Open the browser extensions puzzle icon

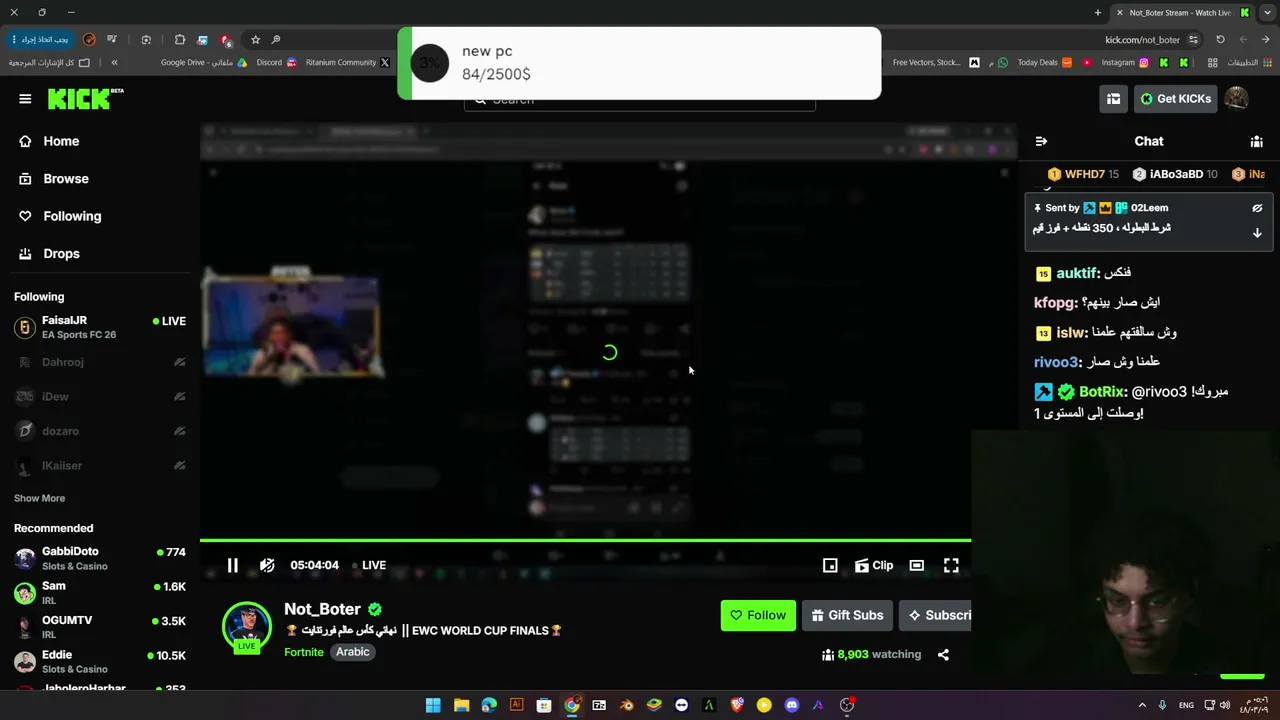pos(180,40)
